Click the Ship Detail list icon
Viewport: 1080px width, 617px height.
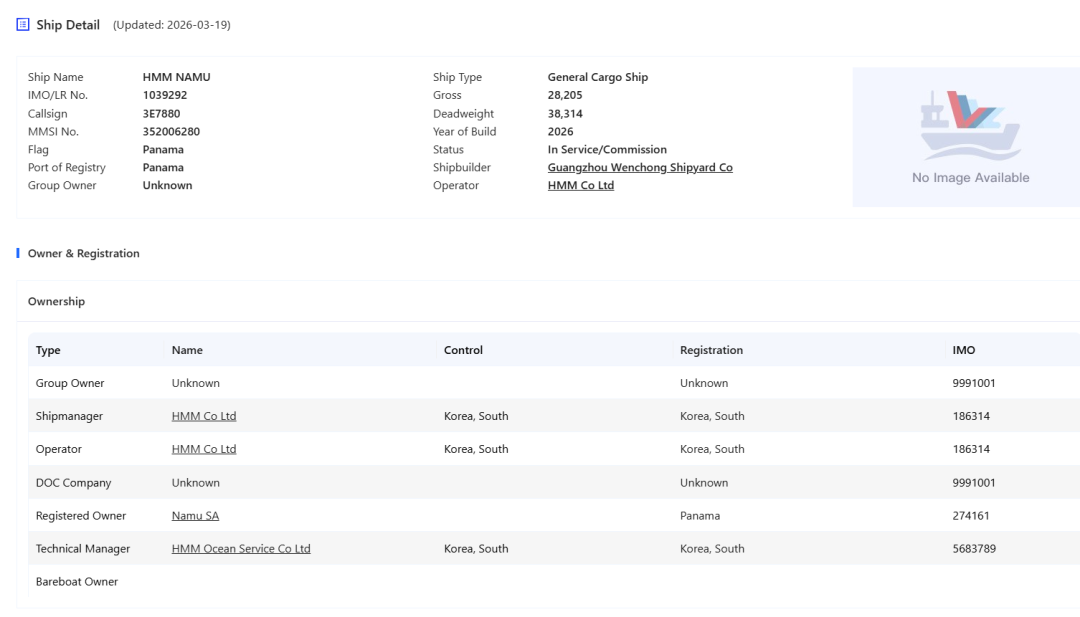point(23,25)
